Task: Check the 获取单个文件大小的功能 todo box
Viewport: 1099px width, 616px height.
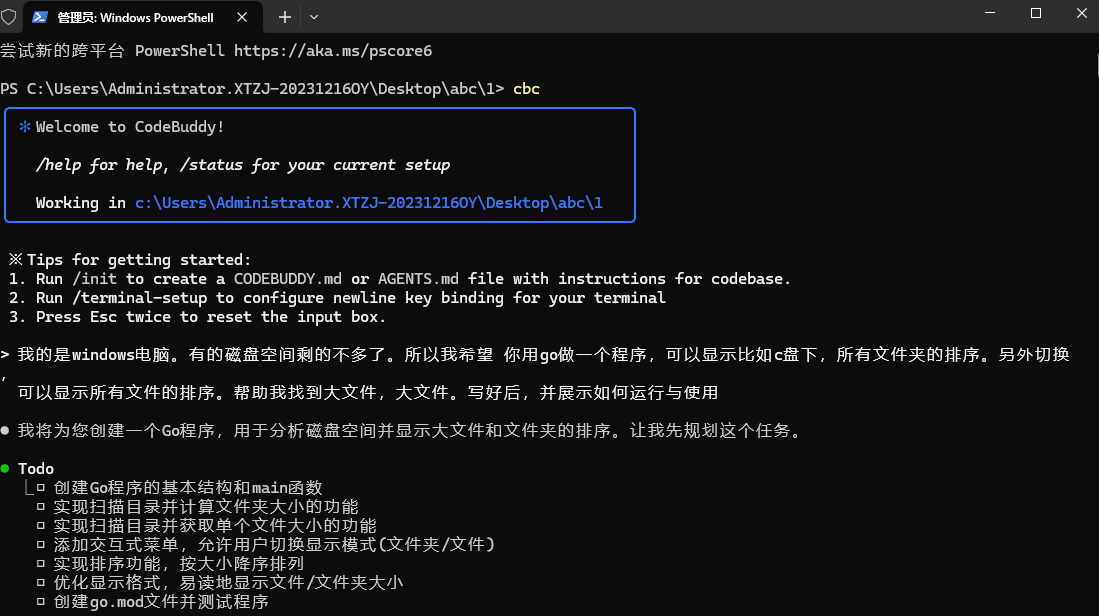Action: 41,525
